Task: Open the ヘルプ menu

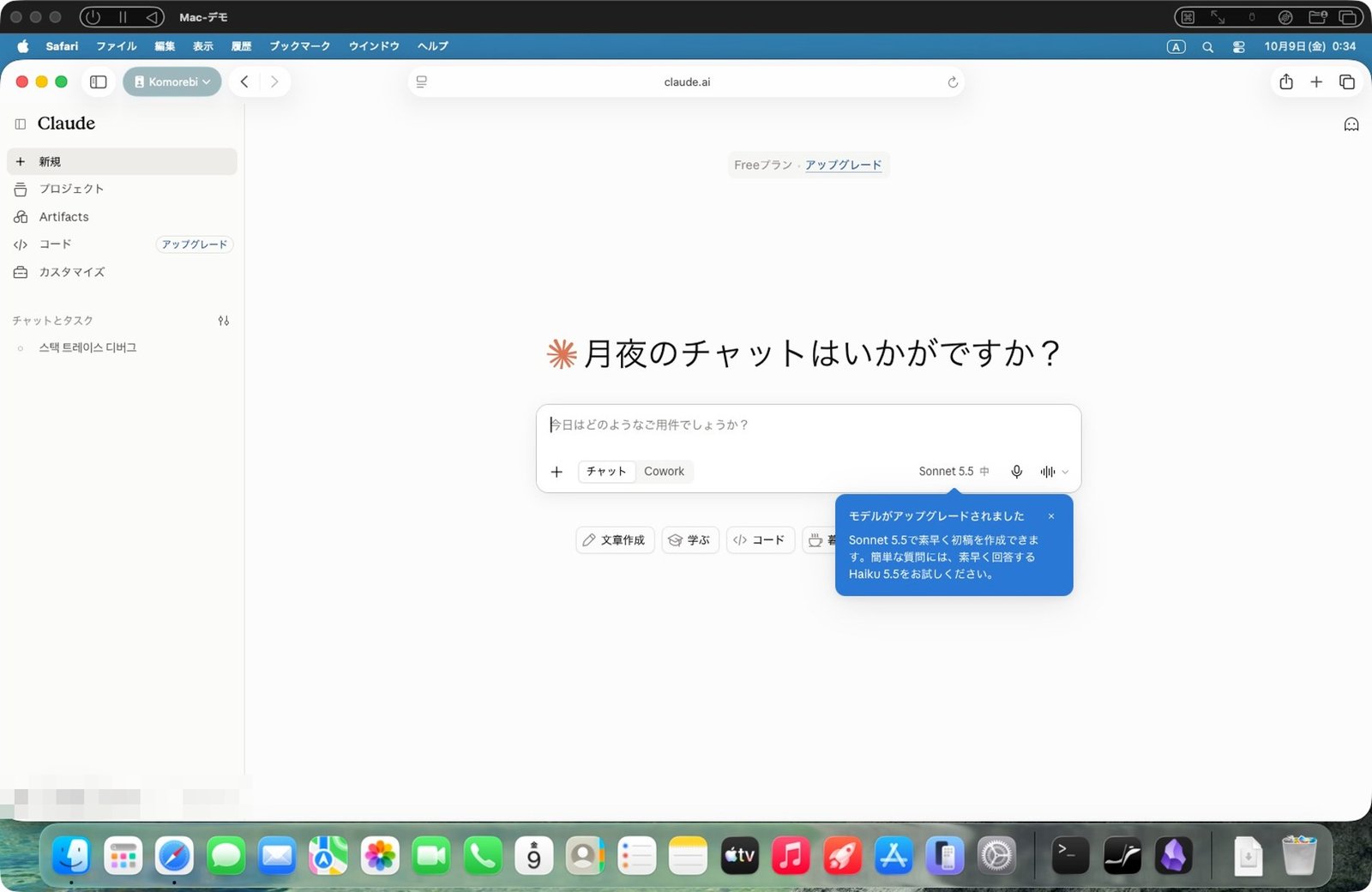Action: pyautogui.click(x=433, y=46)
